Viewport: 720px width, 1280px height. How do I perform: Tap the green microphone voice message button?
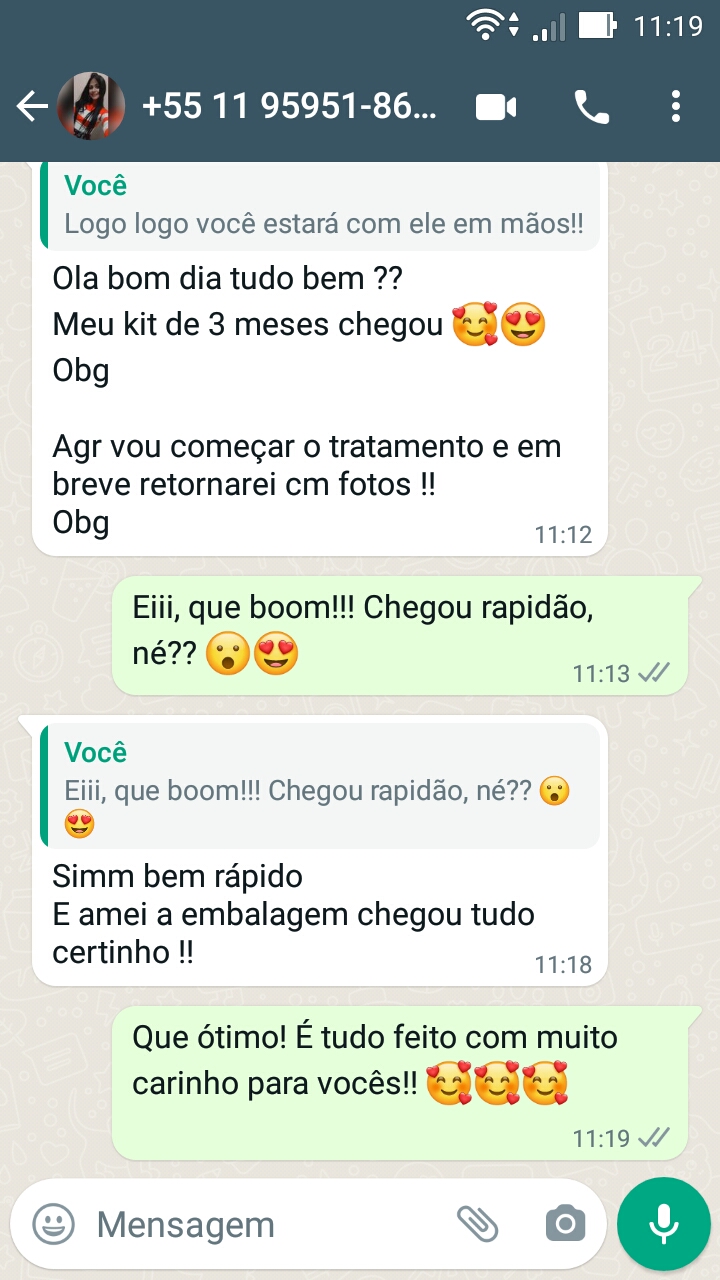tap(663, 1224)
